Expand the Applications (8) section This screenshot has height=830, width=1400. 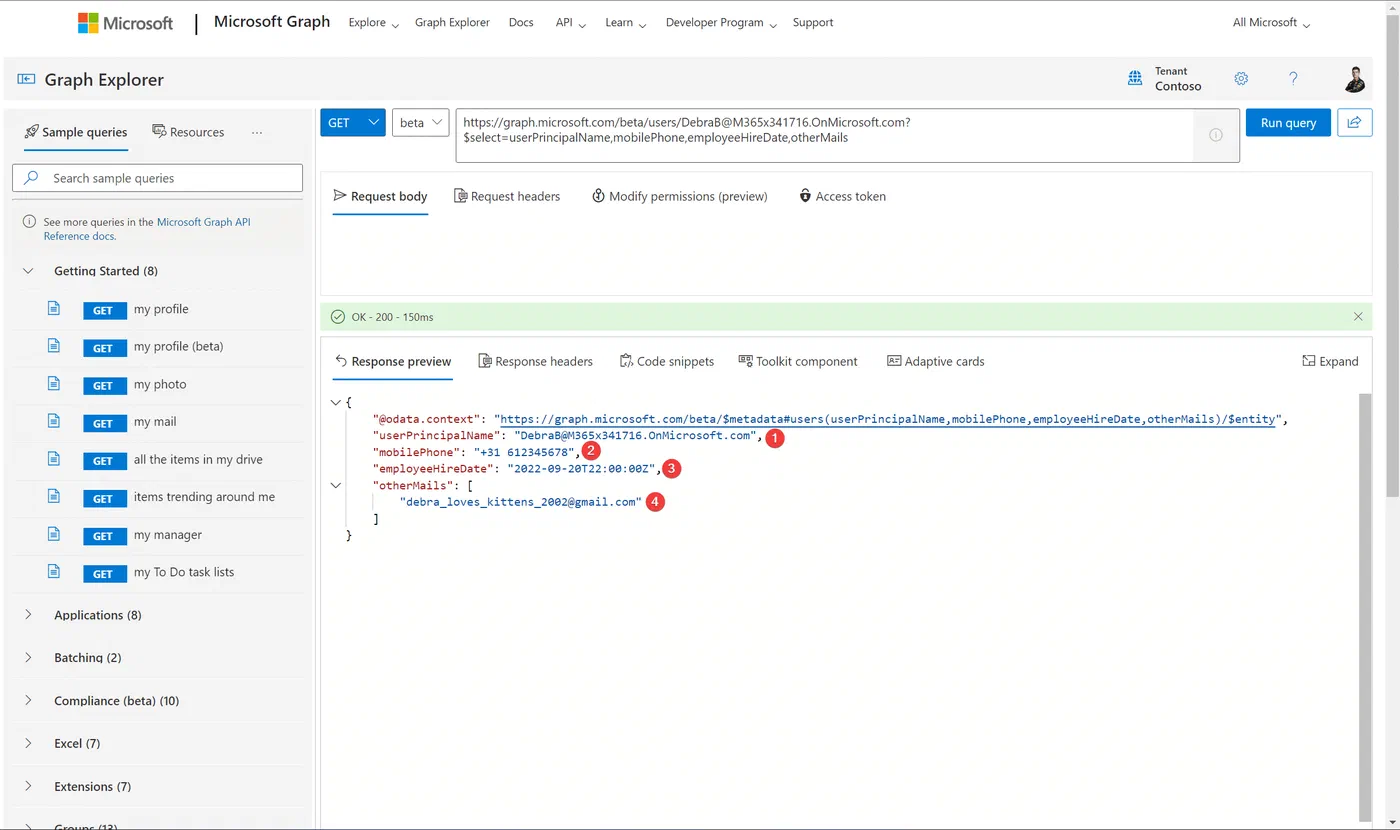coord(28,615)
